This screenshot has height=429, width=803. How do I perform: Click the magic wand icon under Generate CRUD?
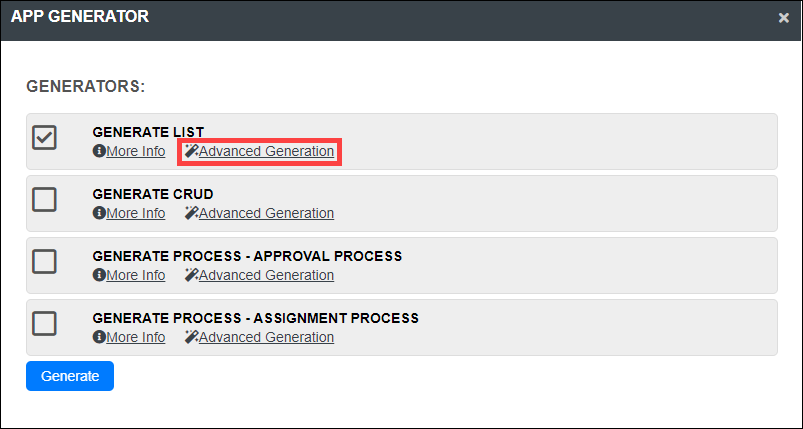[192, 213]
